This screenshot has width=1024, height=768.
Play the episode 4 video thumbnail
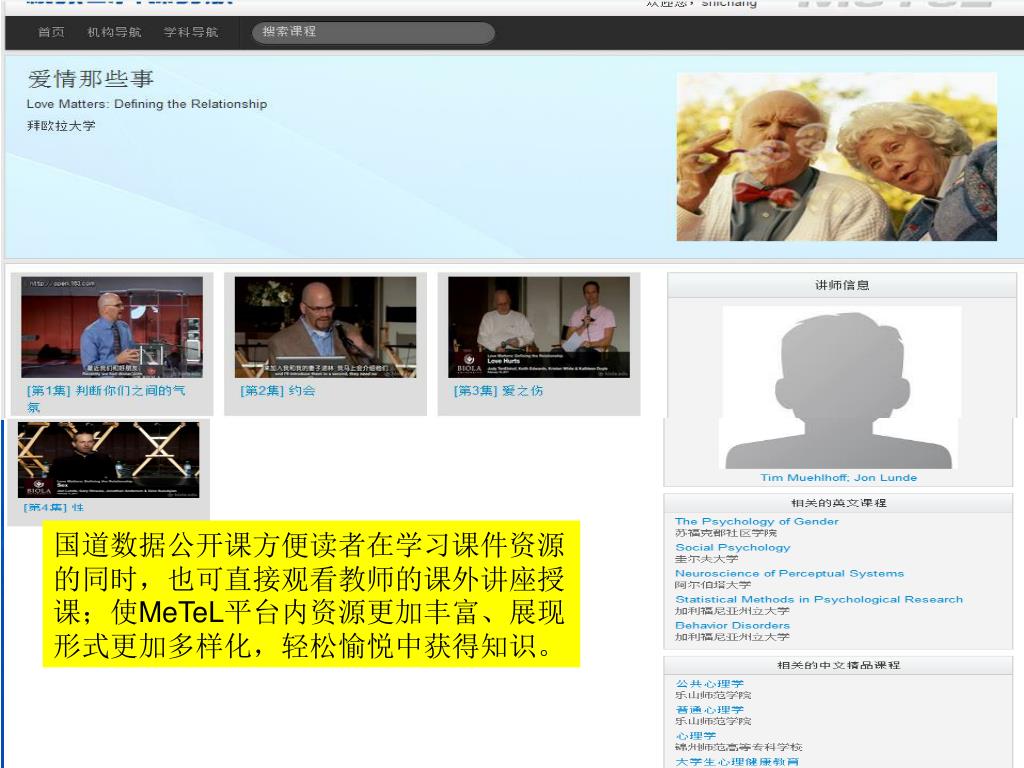108,460
